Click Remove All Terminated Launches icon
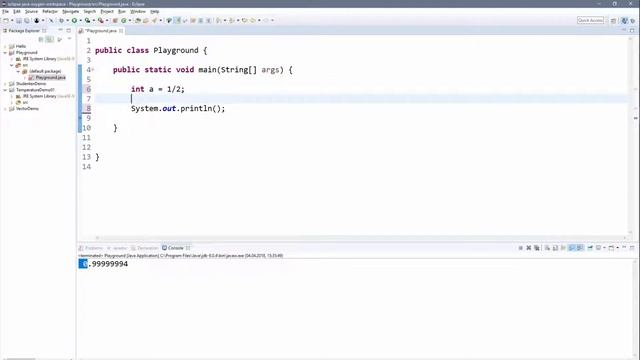Viewport: 640px width, 360px height. (x=537, y=248)
